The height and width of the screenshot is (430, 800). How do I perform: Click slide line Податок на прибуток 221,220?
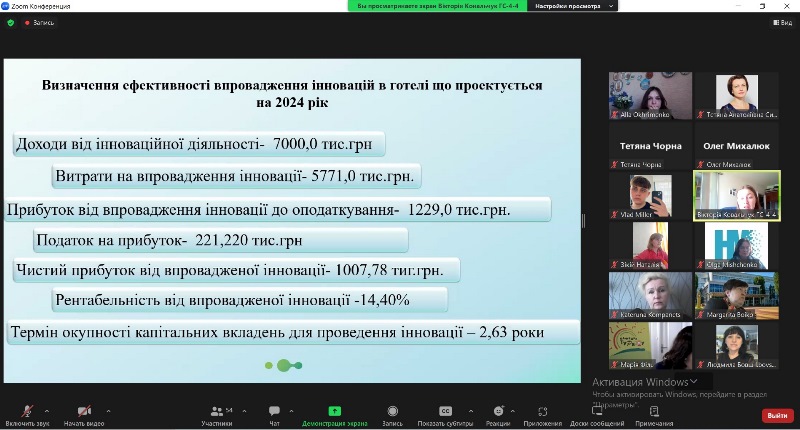click(220, 240)
